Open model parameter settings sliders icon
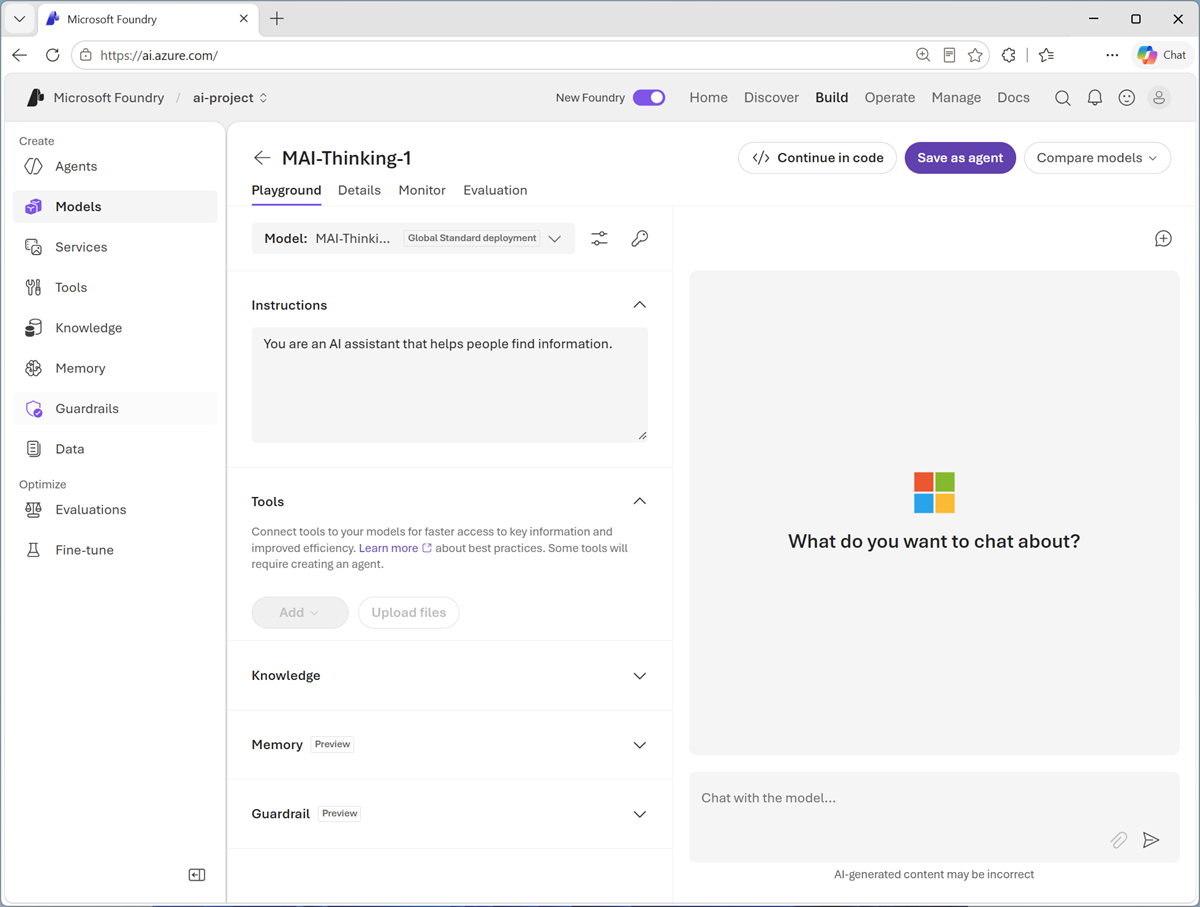Viewport: 1200px width, 907px height. tap(599, 238)
